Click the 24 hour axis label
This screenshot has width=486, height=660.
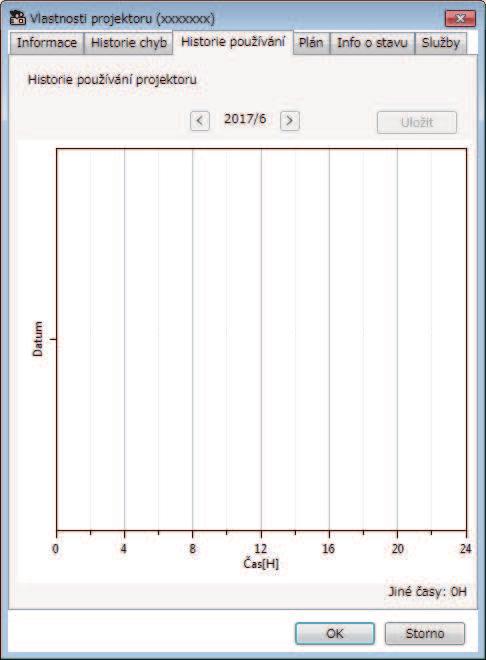[465, 548]
